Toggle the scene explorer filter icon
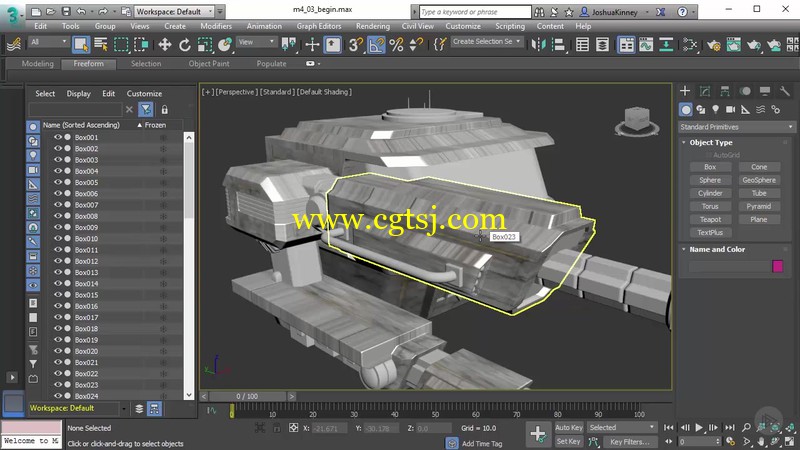 click(145, 109)
